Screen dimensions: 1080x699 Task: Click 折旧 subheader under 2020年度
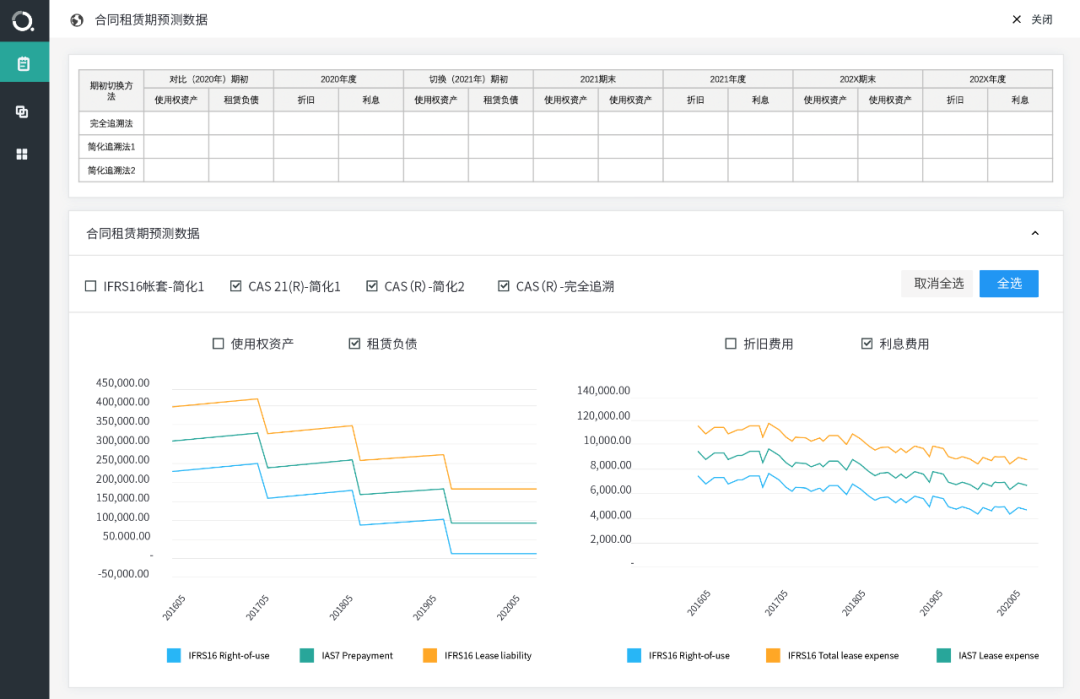(x=306, y=100)
